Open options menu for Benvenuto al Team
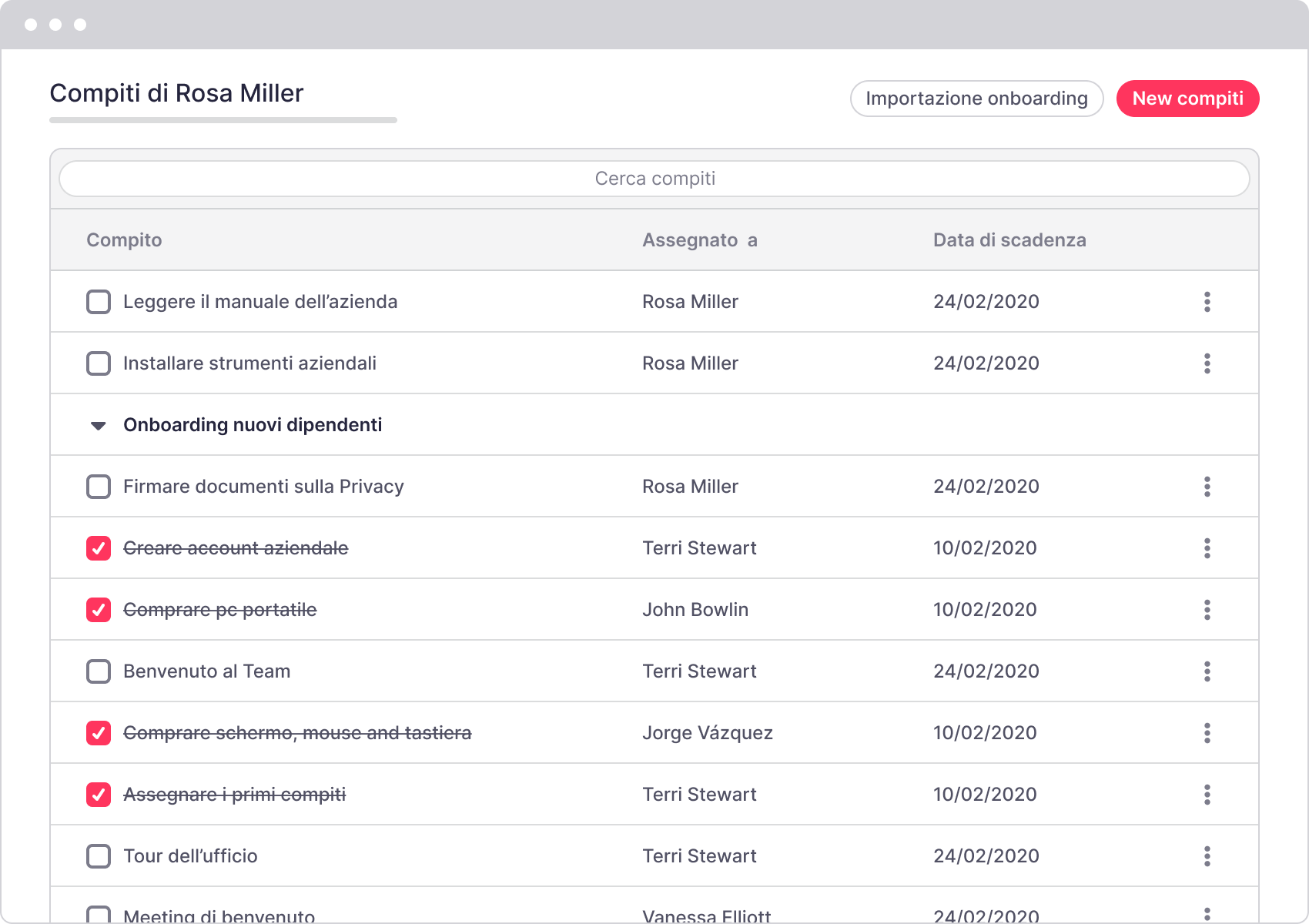Image resolution: width=1309 pixels, height=924 pixels. click(1207, 671)
